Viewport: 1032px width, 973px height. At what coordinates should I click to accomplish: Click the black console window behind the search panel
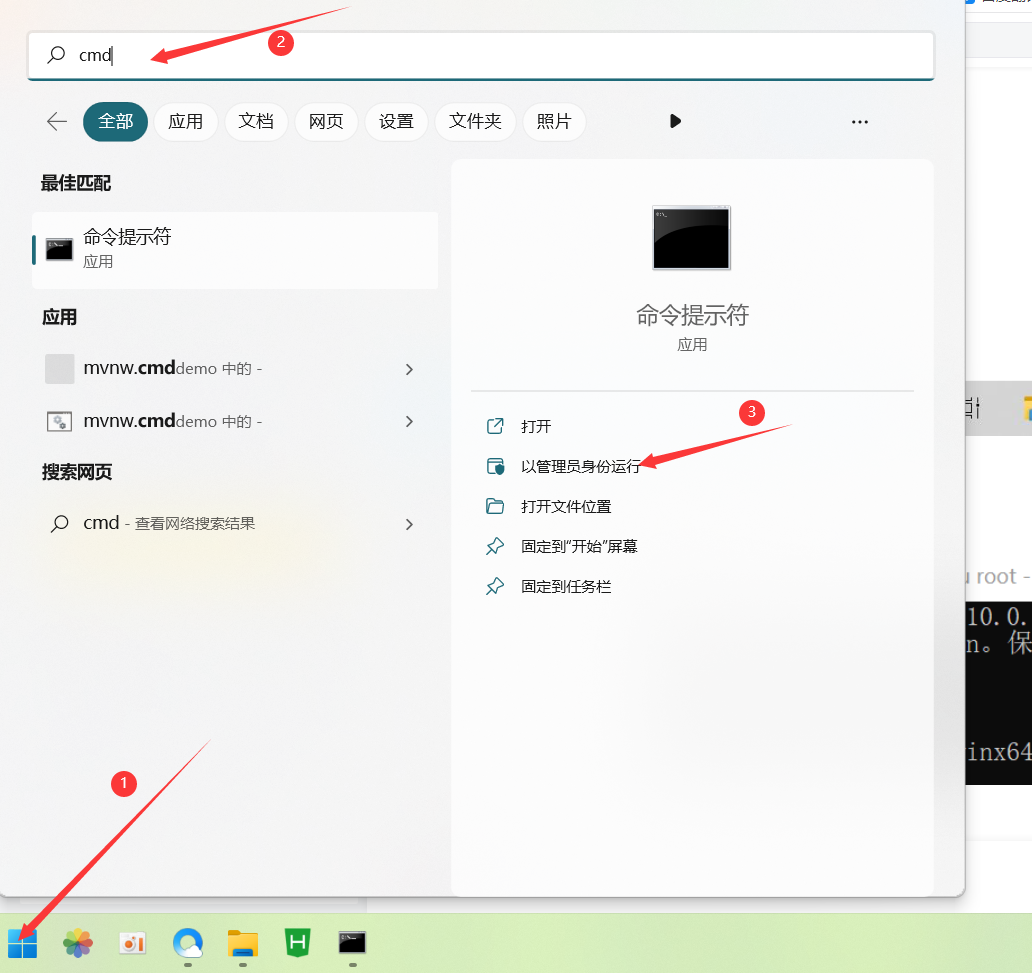tap(998, 693)
